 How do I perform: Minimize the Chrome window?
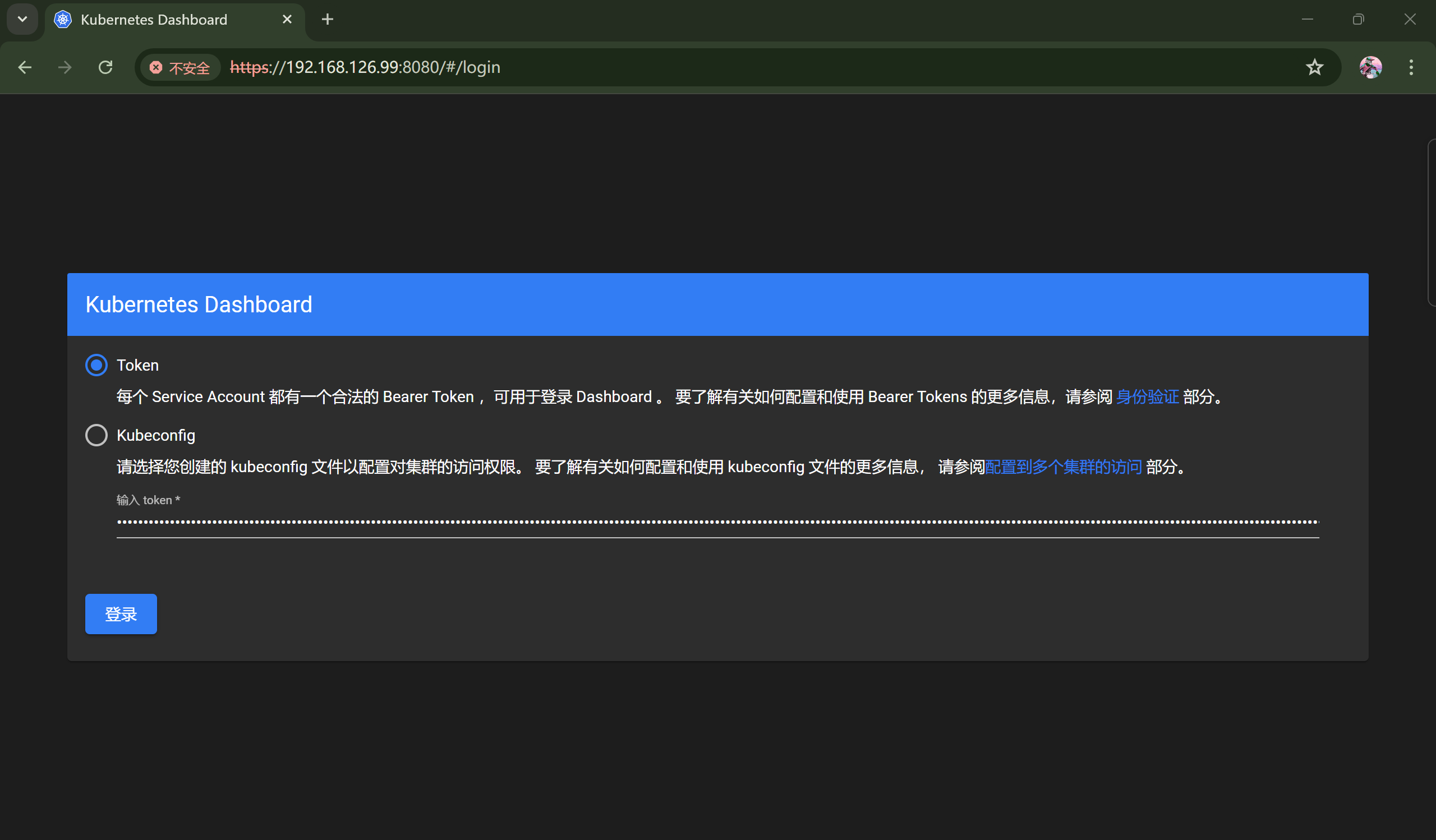tap(1307, 20)
